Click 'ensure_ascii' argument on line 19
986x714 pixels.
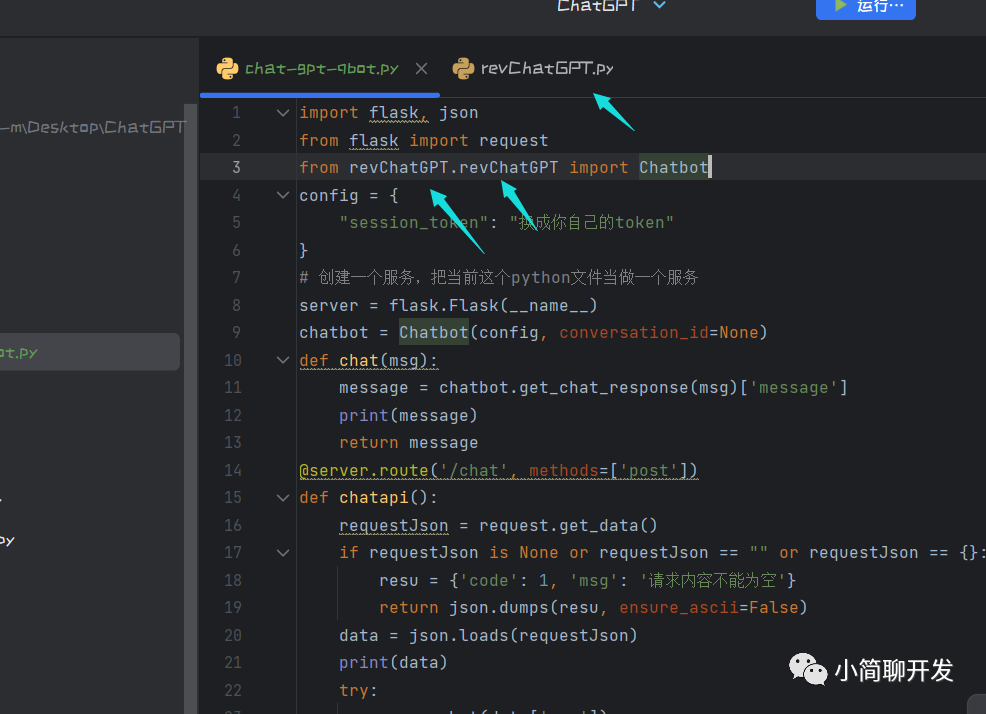click(x=679, y=608)
